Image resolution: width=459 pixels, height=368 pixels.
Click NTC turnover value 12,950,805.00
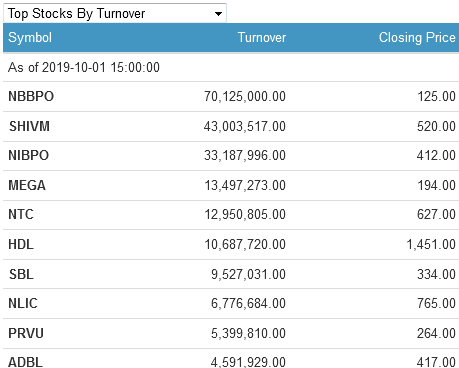click(245, 214)
